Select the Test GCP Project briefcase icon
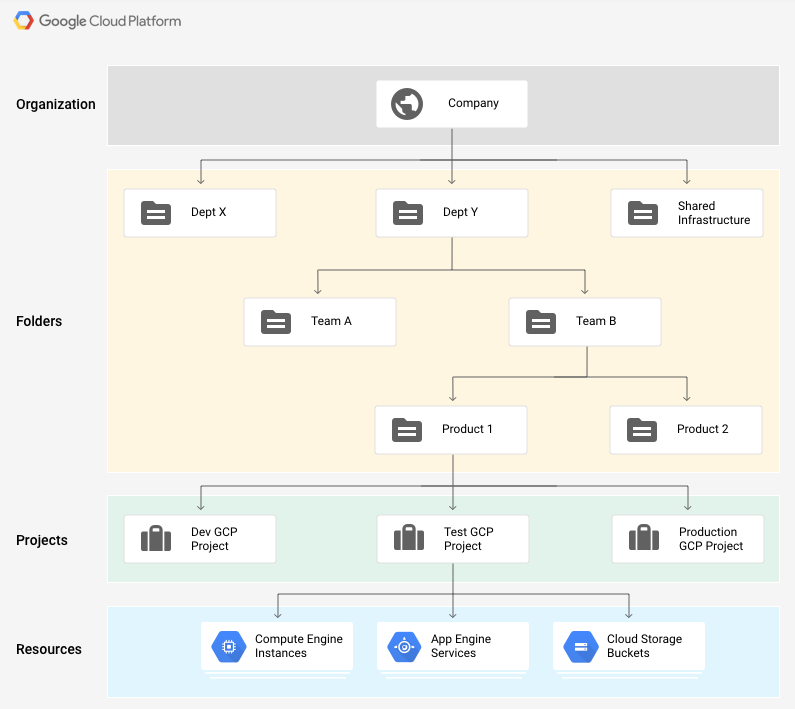The image size is (795, 709). (x=409, y=538)
